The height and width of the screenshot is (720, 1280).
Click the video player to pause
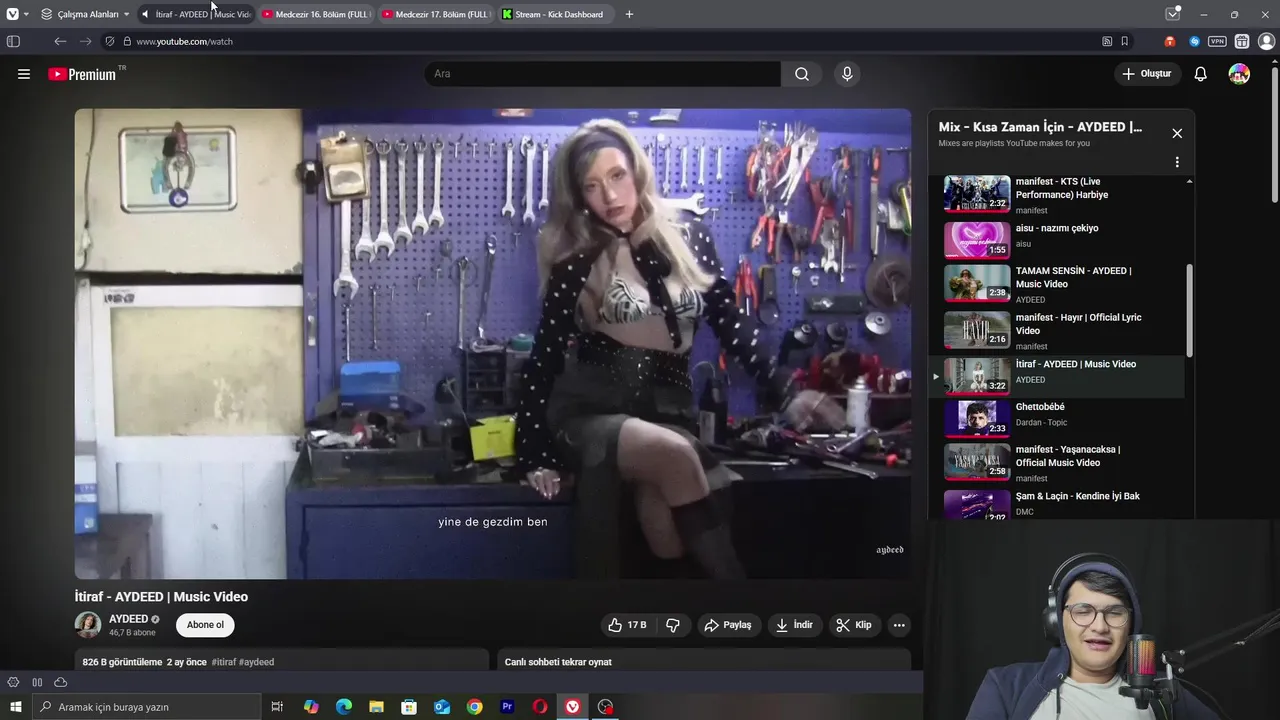493,344
